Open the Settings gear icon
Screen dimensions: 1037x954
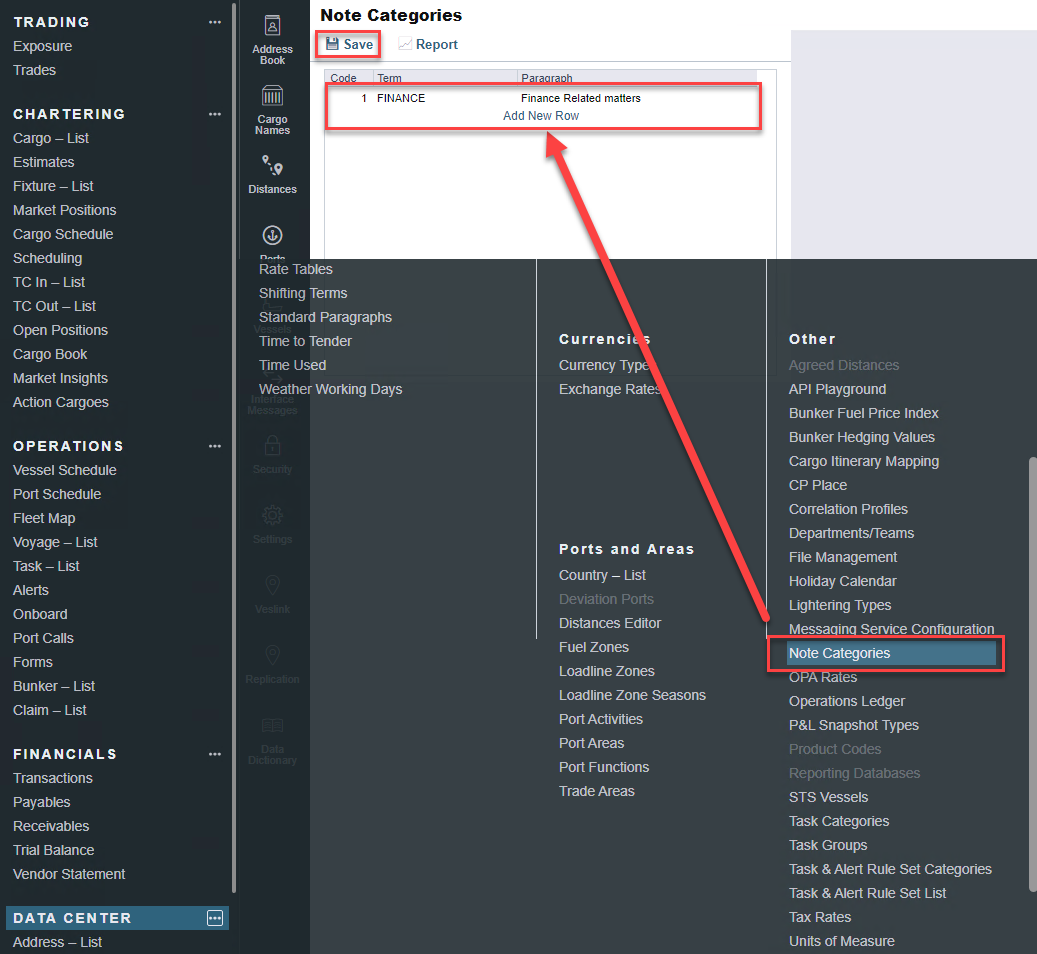pyautogui.click(x=272, y=516)
